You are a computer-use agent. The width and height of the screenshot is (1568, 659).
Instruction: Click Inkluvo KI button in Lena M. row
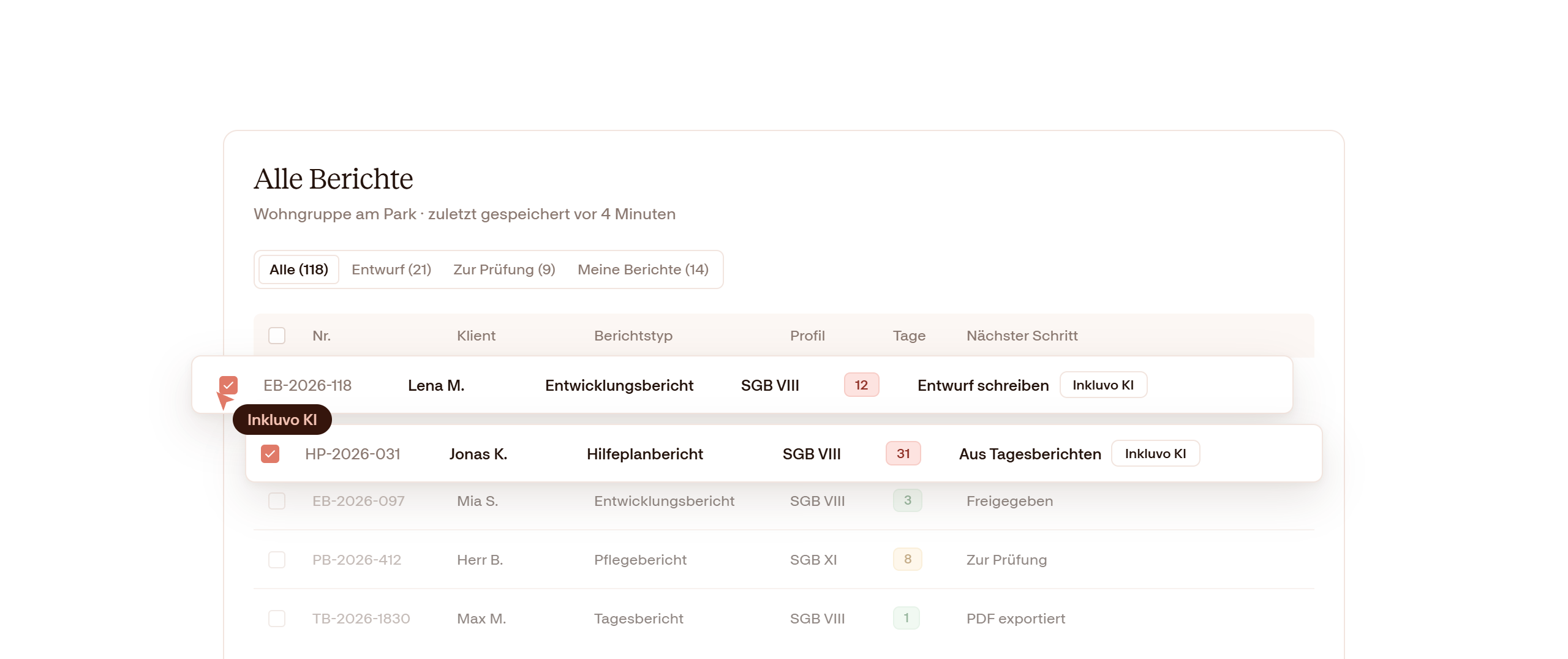click(1103, 385)
